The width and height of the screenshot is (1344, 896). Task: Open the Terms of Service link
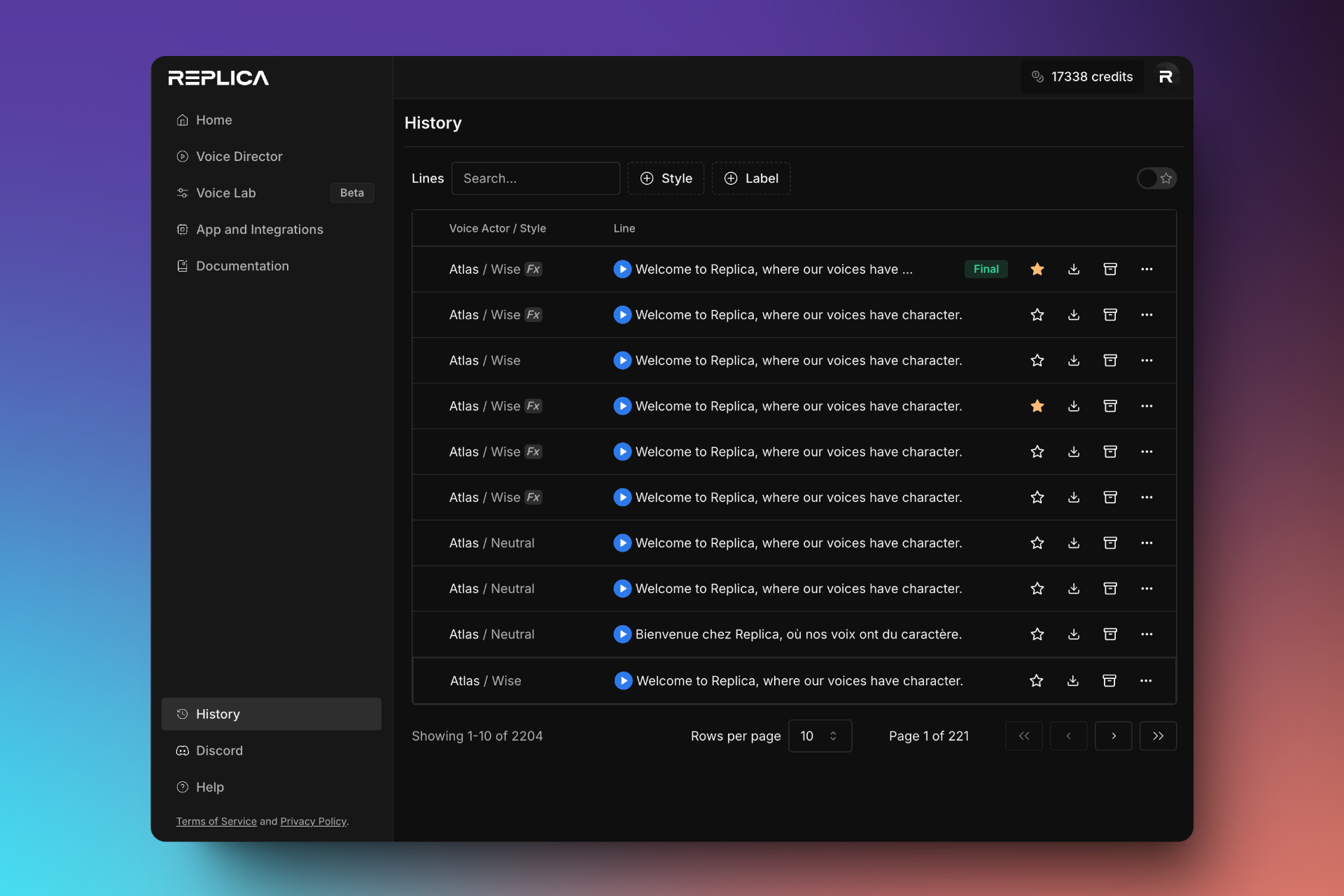pyautogui.click(x=216, y=821)
